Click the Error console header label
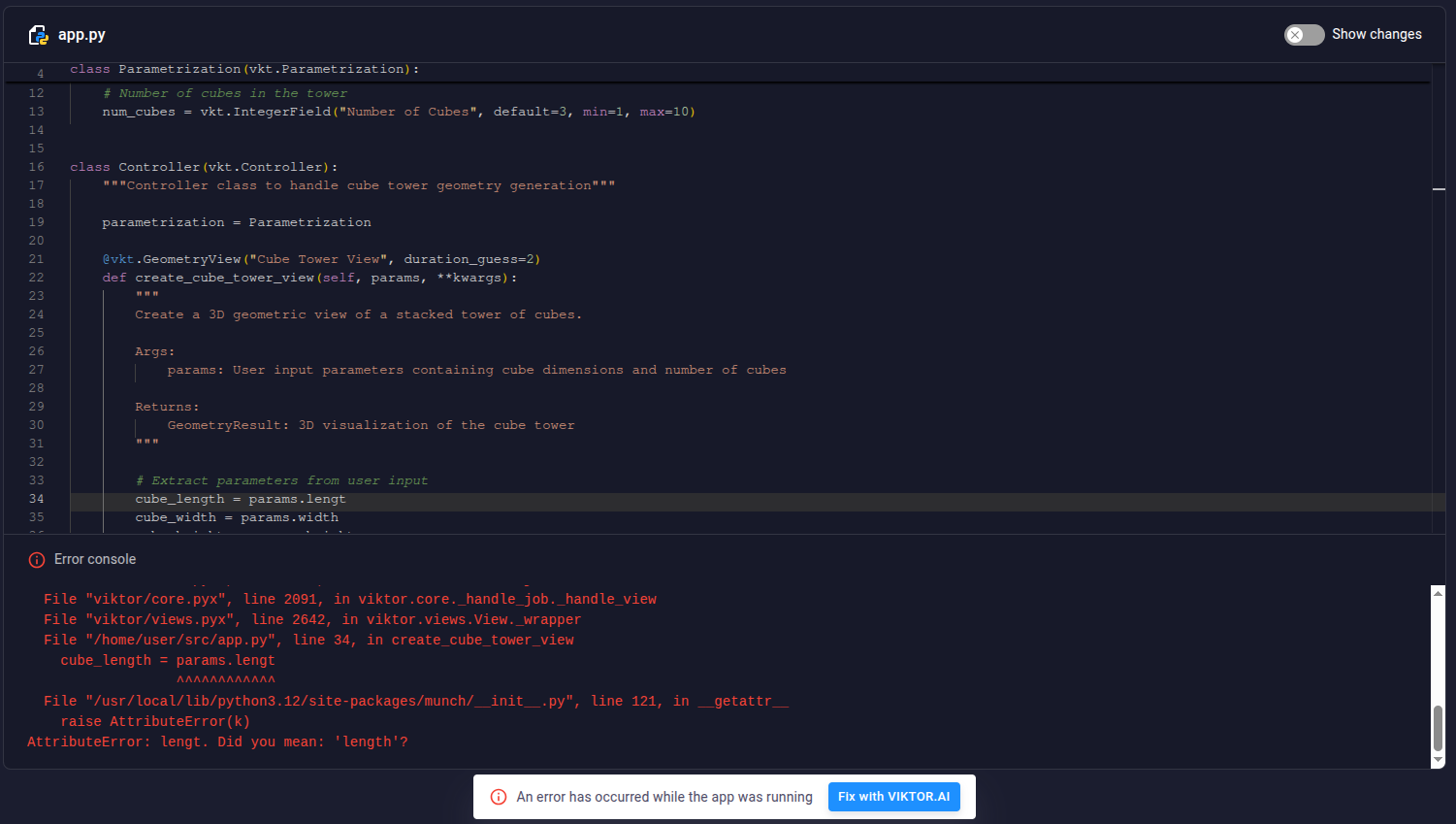1456x824 pixels. coord(95,560)
